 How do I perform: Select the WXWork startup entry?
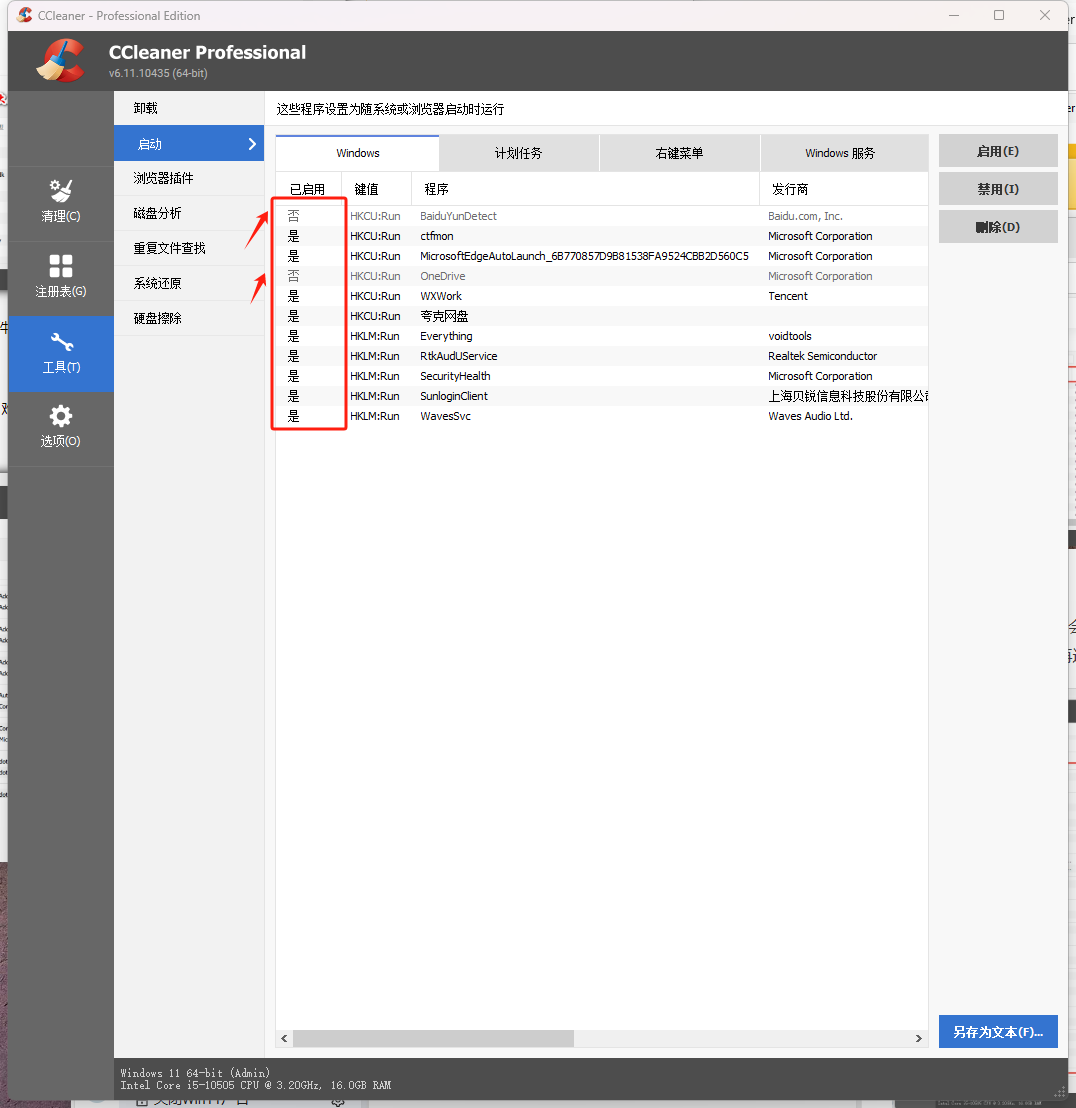[602, 296]
